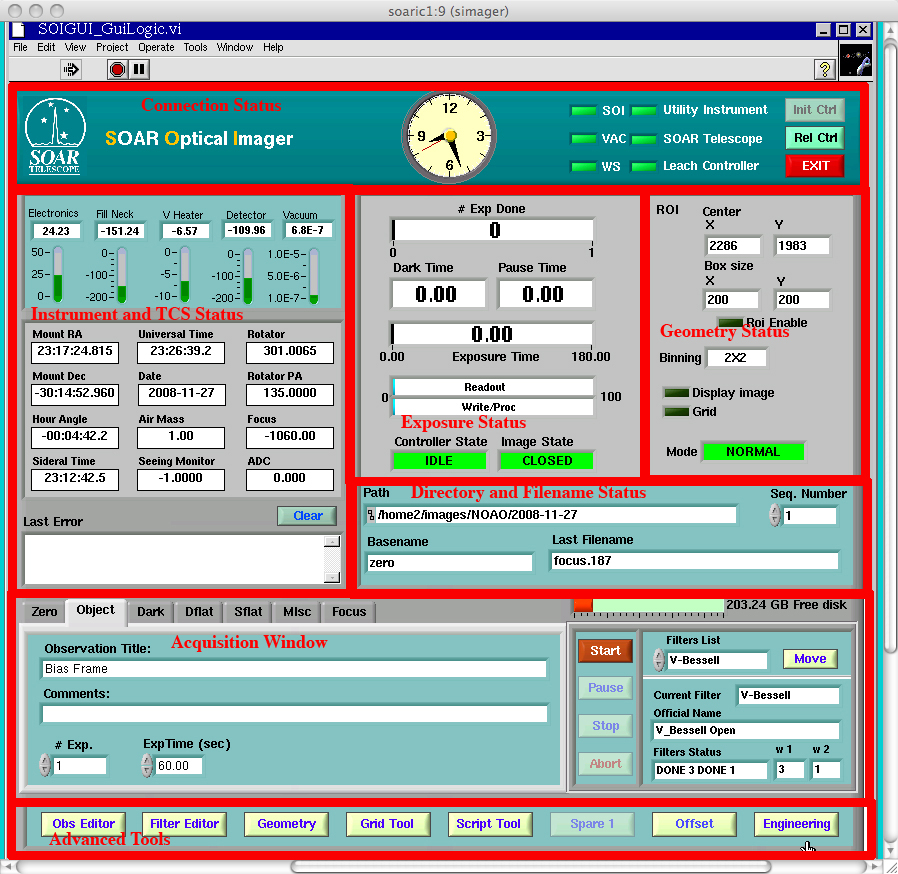Open the Geometry tool

pyautogui.click(x=286, y=824)
